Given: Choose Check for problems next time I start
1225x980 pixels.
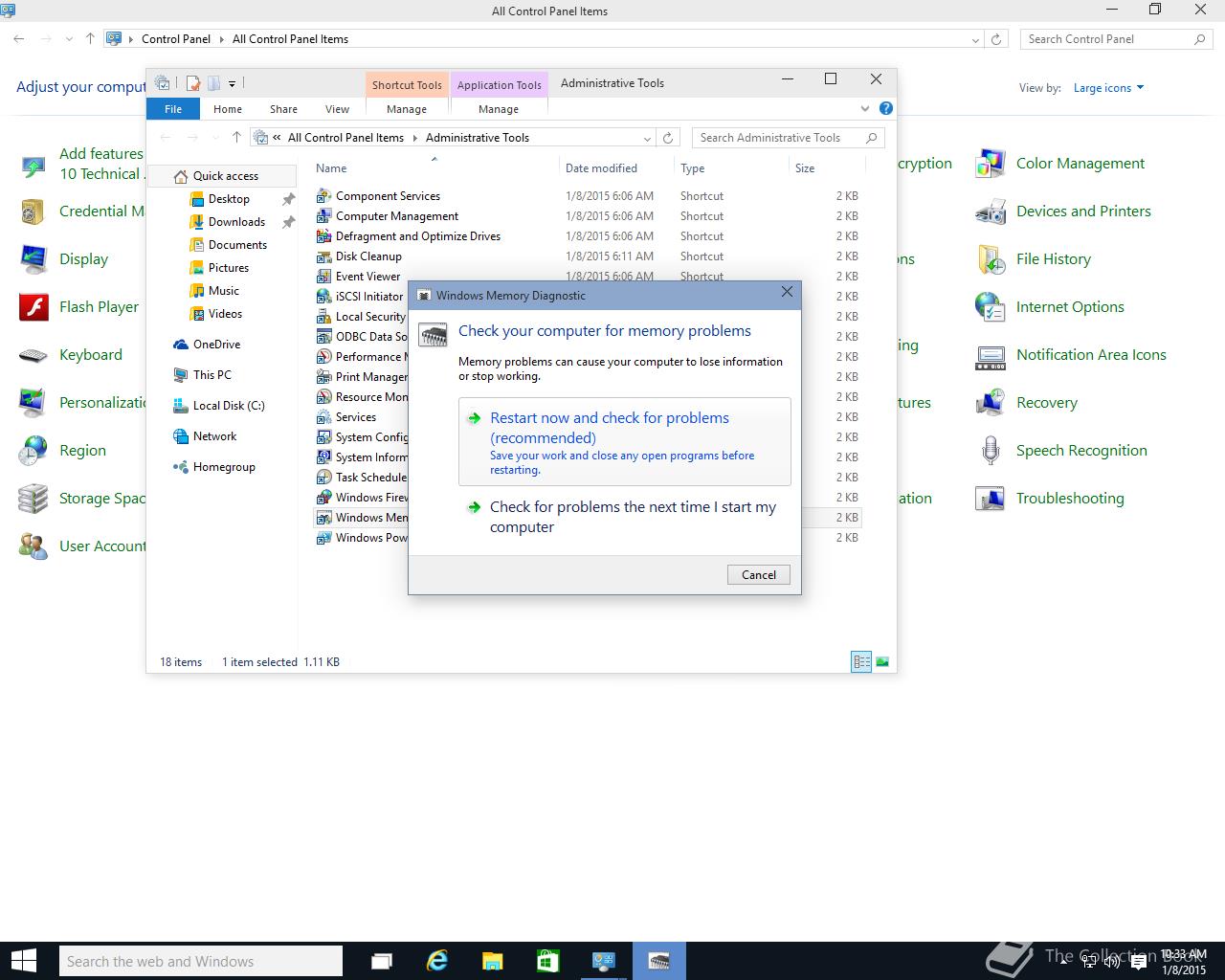Looking at the screenshot, I should [625, 517].
